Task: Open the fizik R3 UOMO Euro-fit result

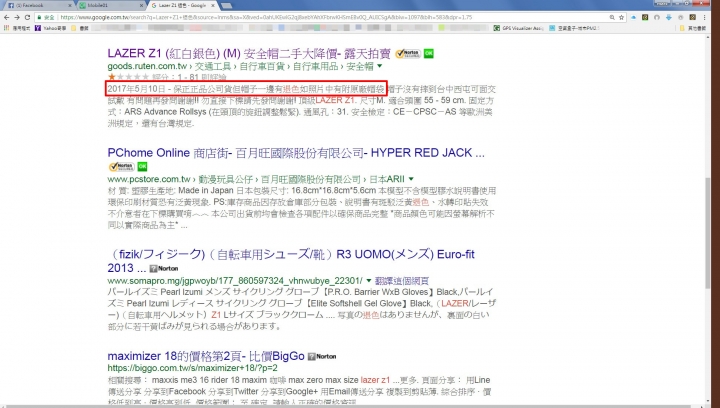Action: [291, 261]
